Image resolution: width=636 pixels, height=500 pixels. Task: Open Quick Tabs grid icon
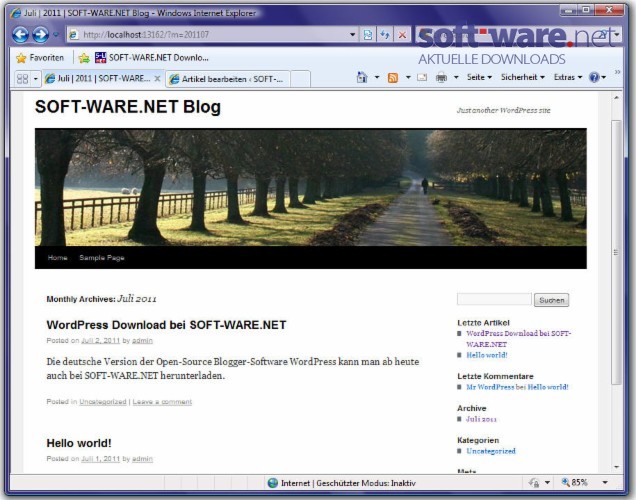coord(23,79)
